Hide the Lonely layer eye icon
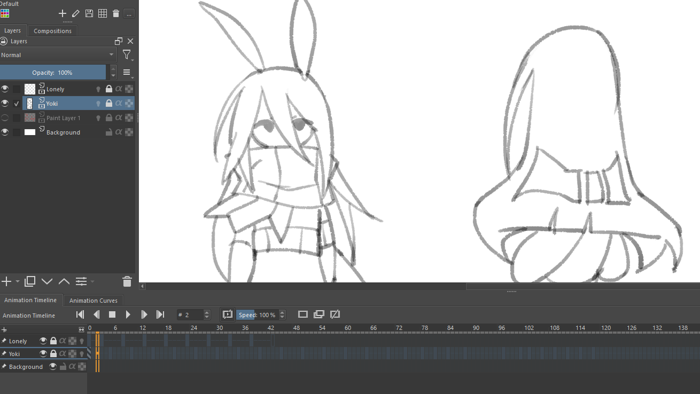Screen dimensions: 700x394 [4, 89]
